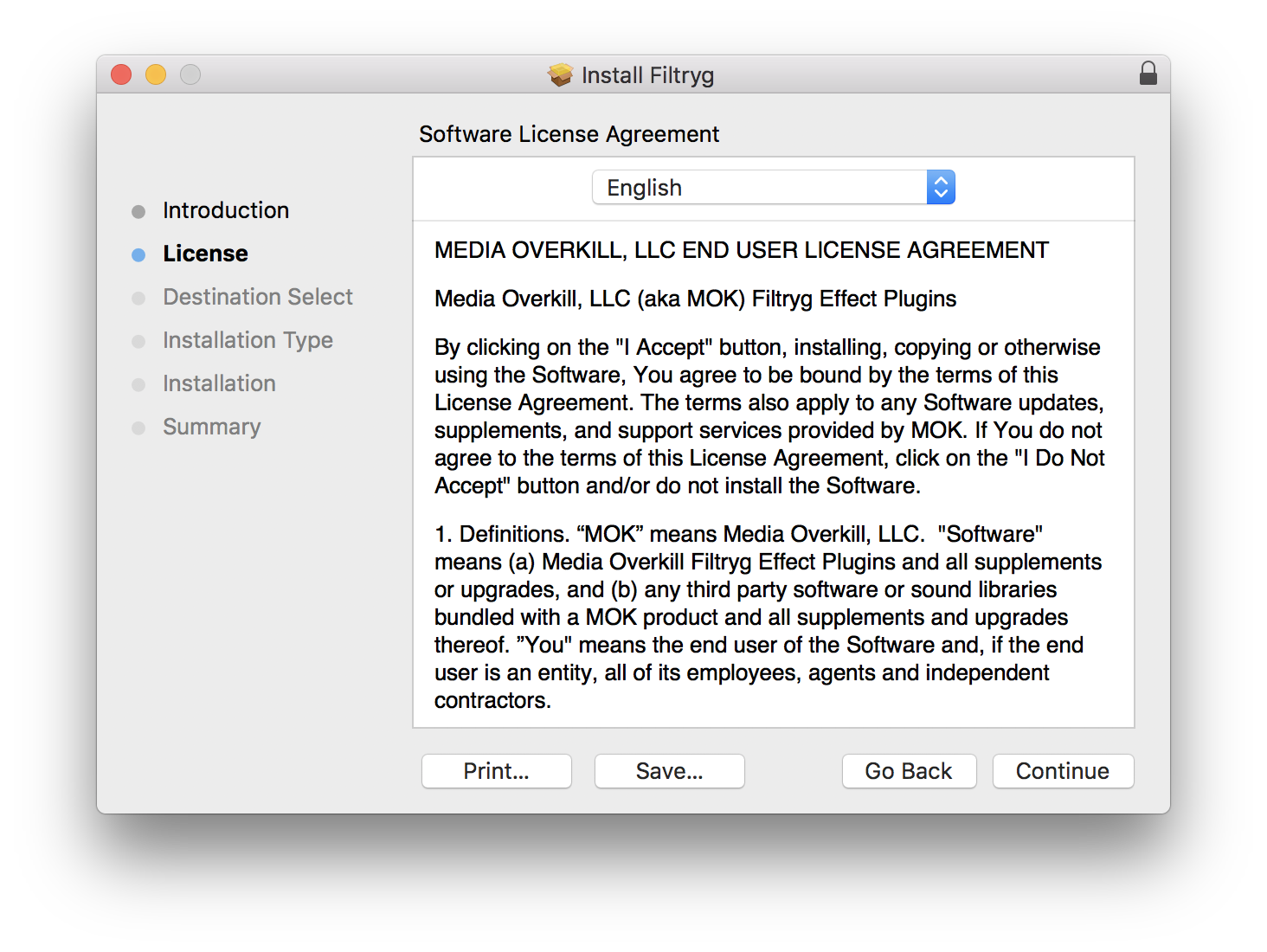This screenshot has height=952, width=1267.
Task: Click the paragraph beginning "By clicking on the"
Action: [769, 416]
